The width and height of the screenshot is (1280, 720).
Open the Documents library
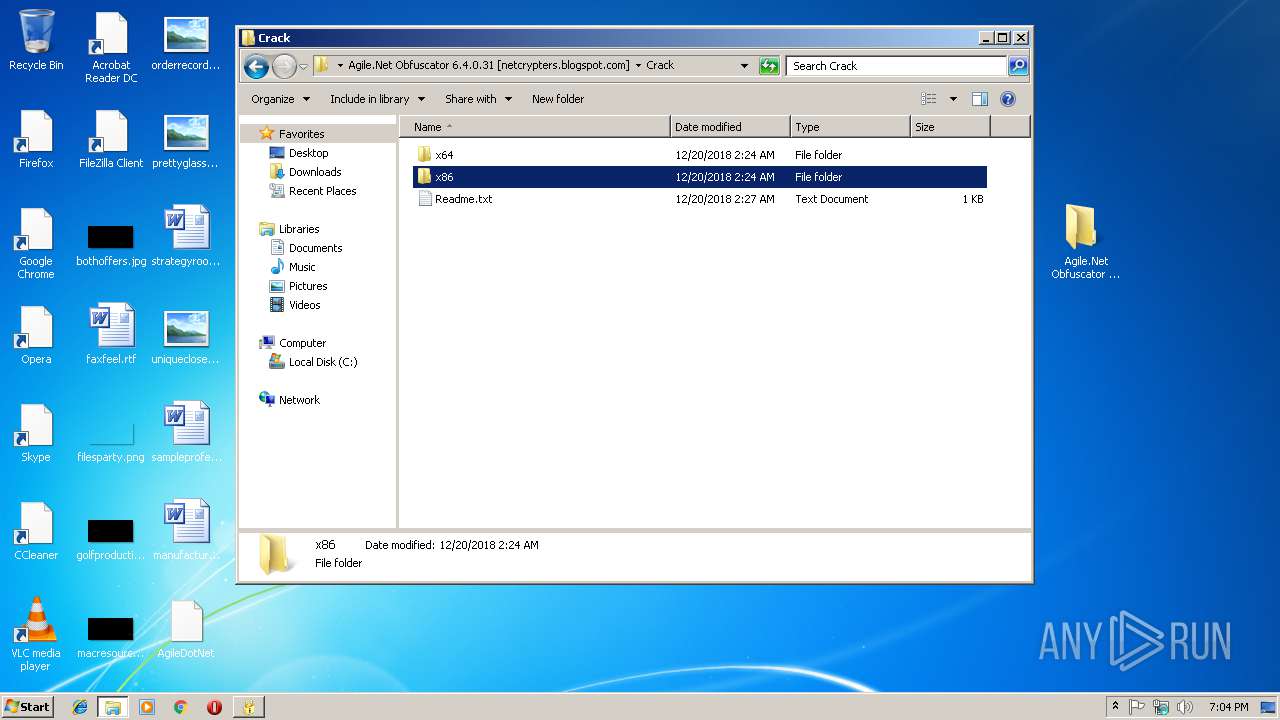click(x=315, y=248)
